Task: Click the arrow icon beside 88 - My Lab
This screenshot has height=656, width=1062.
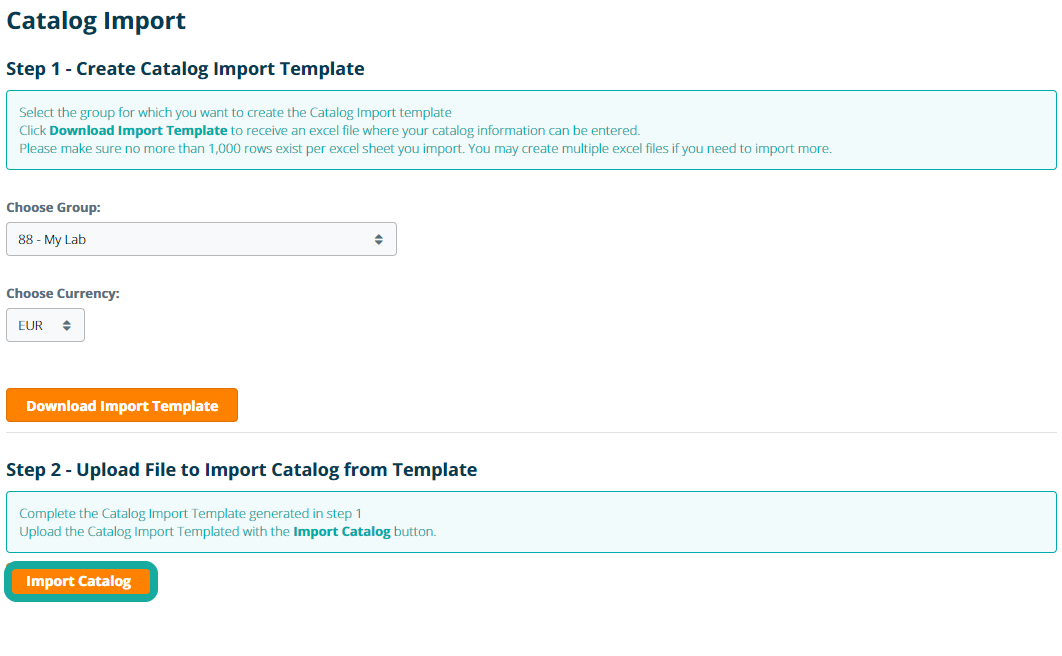Action: [x=378, y=239]
